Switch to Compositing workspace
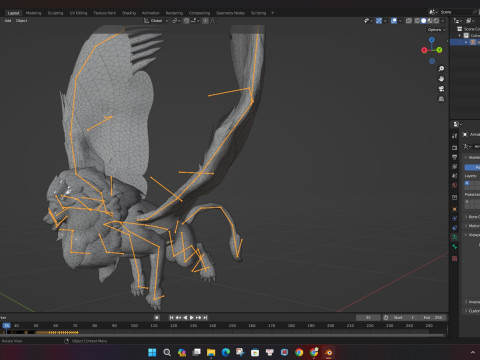 (199, 13)
